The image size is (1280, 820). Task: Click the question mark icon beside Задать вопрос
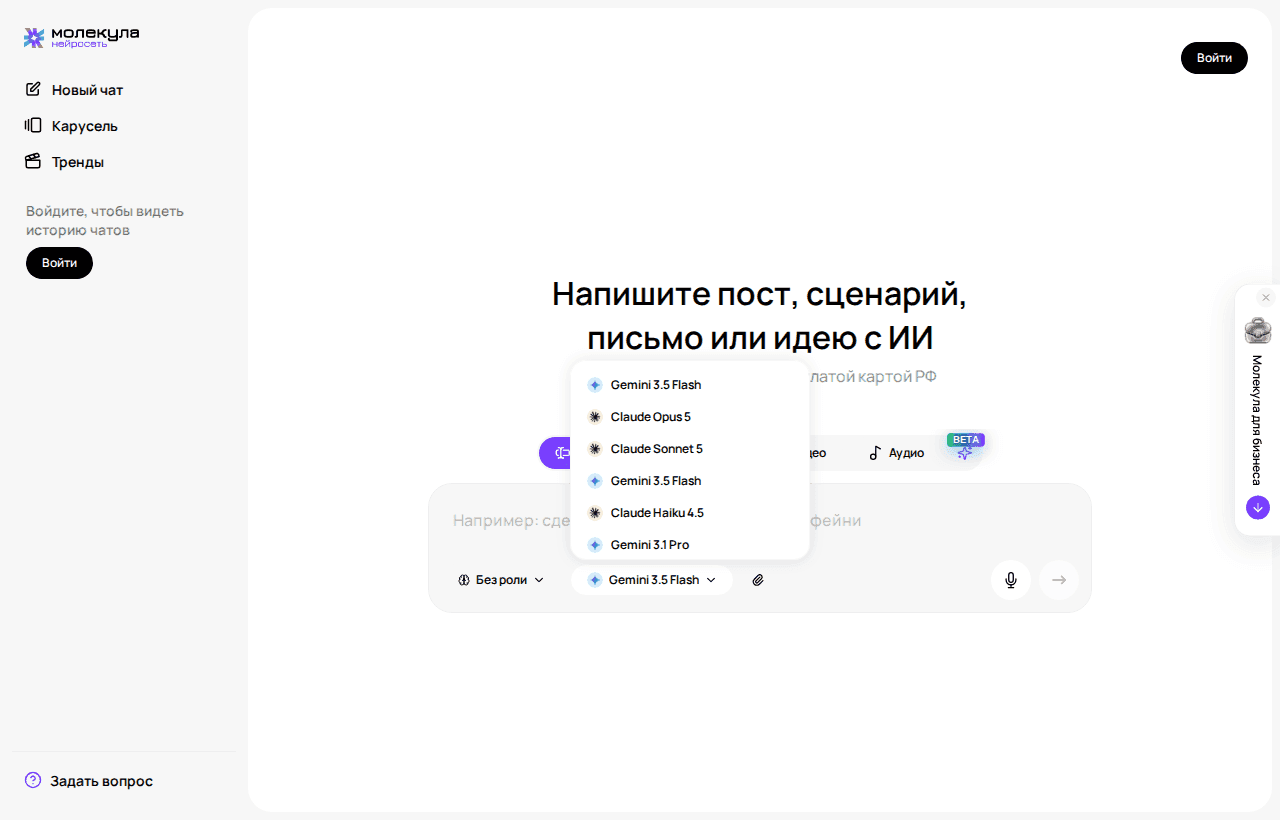pos(33,780)
